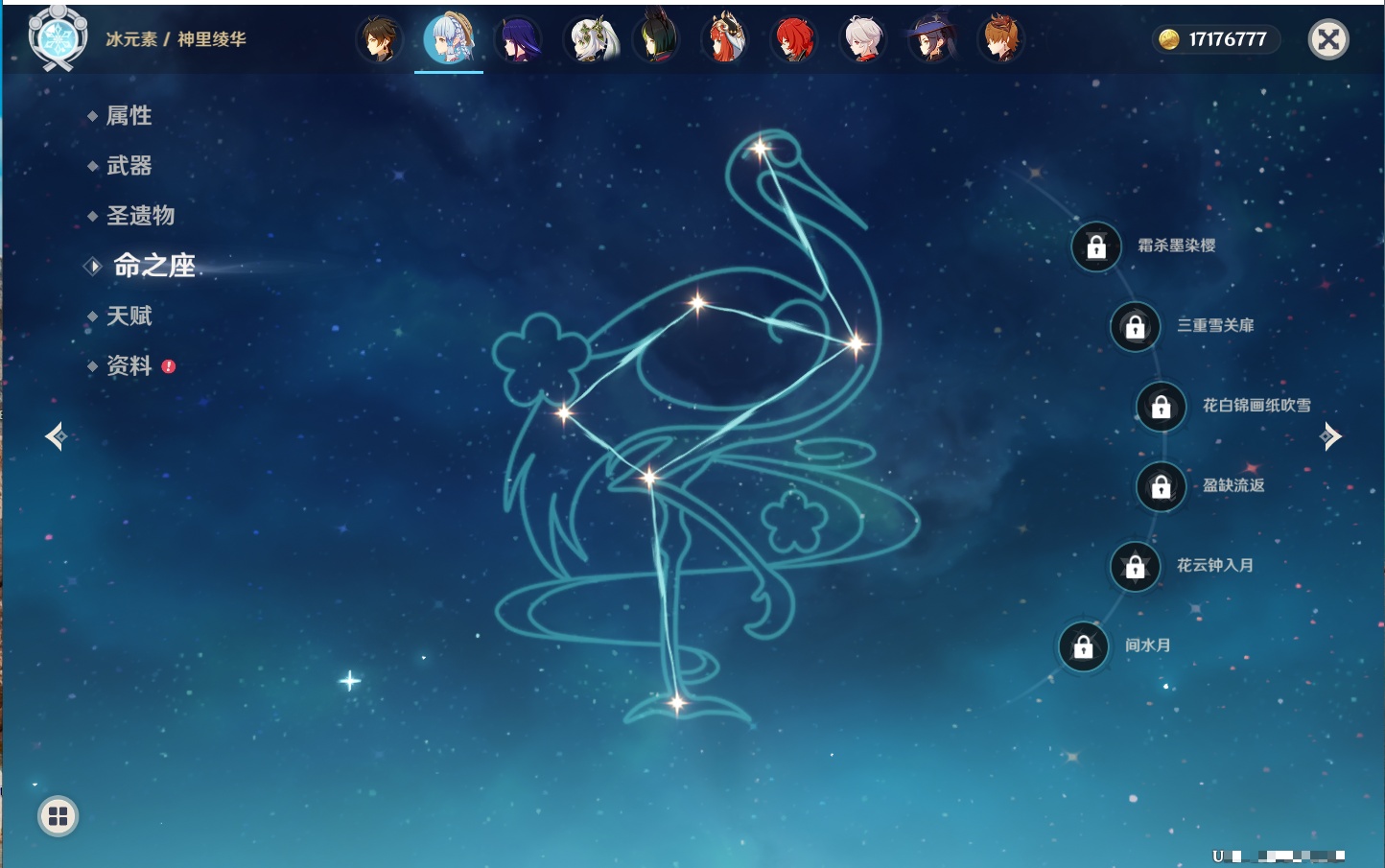Switch to Diluc's red-haired avatar
This screenshot has height=868, width=1385.
[794, 39]
